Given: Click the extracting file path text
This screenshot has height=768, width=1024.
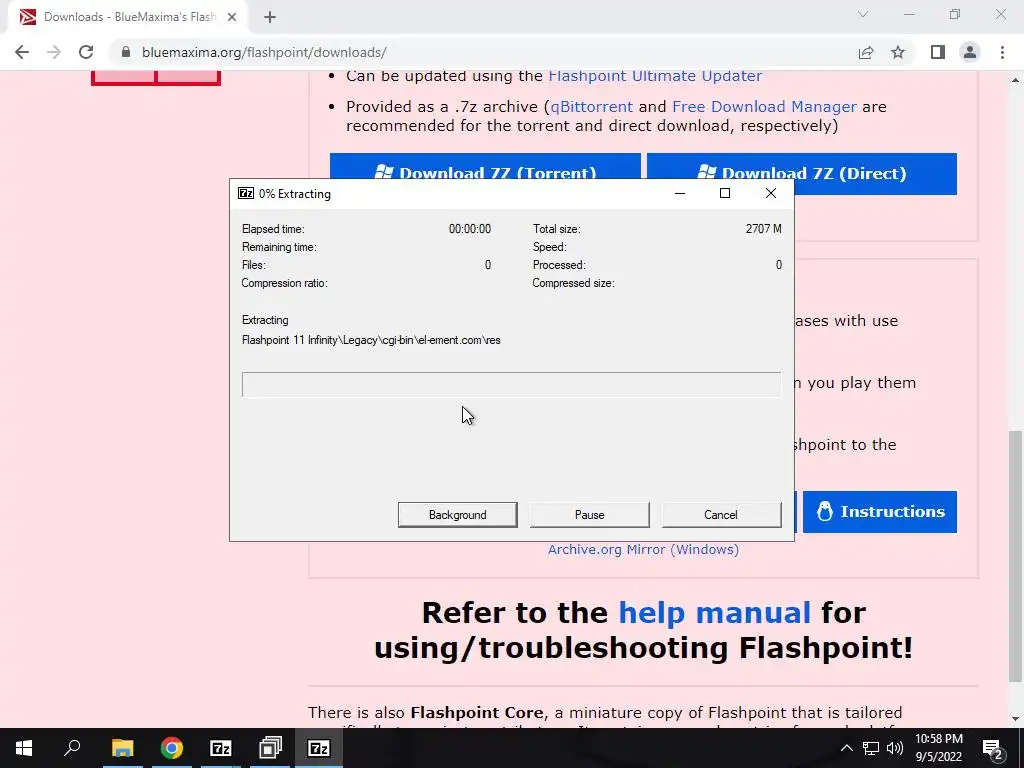Looking at the screenshot, I should click(371, 340).
